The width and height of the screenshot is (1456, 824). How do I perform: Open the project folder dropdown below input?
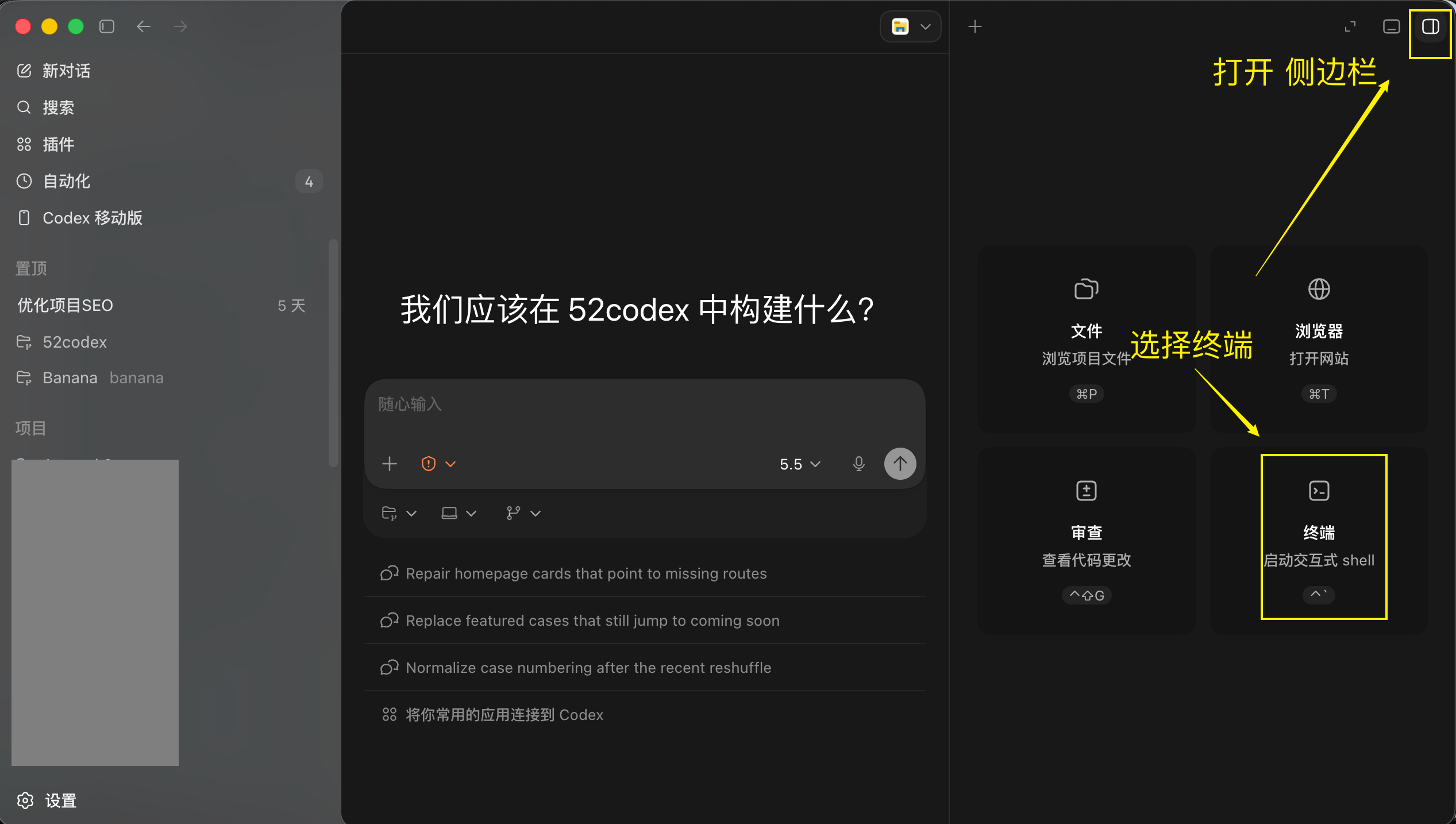click(x=399, y=513)
